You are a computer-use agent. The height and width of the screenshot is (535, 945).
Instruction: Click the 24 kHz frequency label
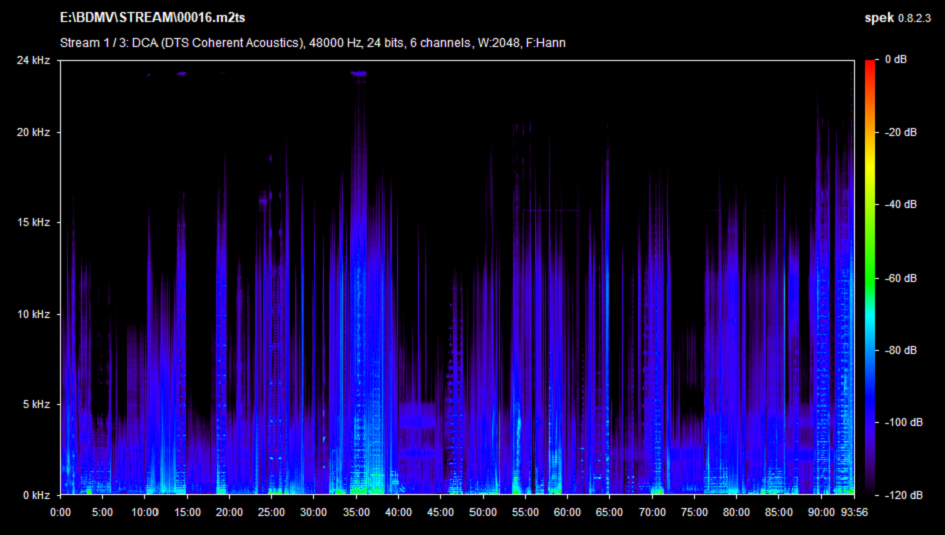pyautogui.click(x=35, y=61)
